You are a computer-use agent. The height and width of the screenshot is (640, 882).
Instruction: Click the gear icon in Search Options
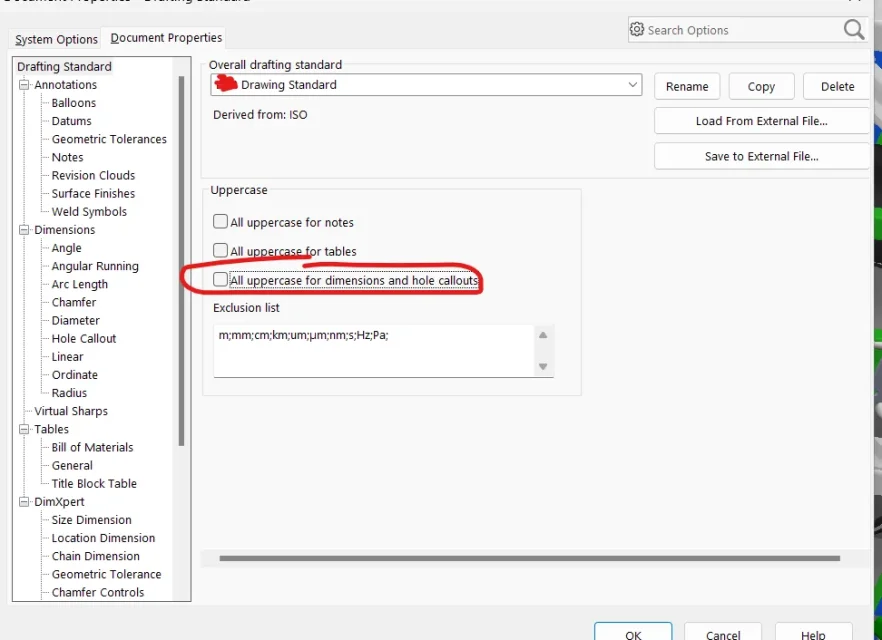636,29
